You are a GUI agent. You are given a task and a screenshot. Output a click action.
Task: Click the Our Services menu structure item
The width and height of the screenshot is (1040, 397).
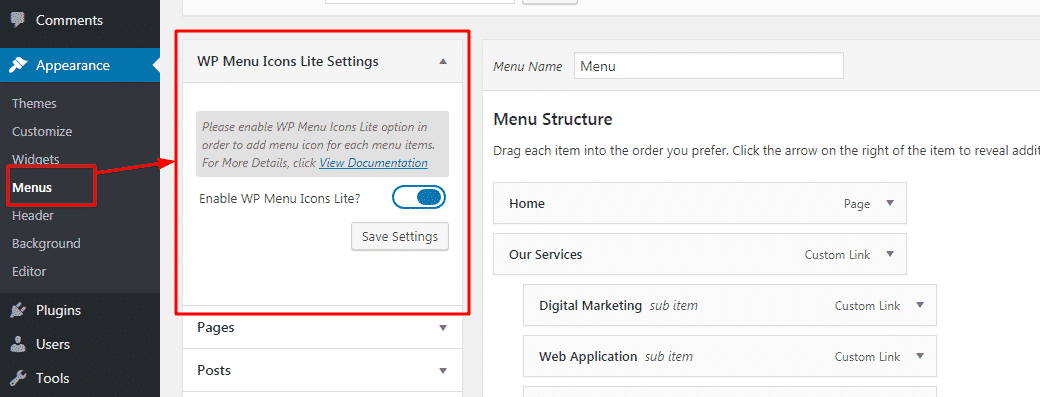click(700, 255)
